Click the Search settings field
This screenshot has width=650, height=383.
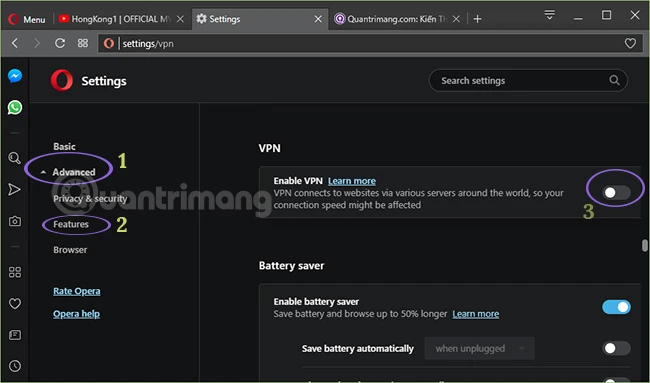[528, 80]
